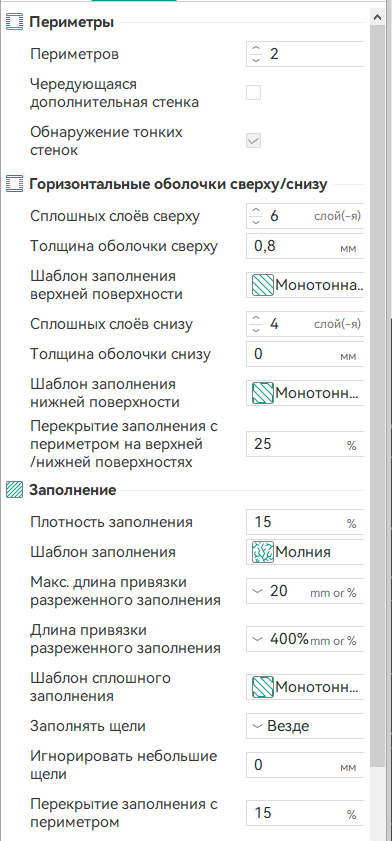392x841 pixels.
Task: Increase Сплошных слоёв сверху with up arrow
Action: coord(256,211)
